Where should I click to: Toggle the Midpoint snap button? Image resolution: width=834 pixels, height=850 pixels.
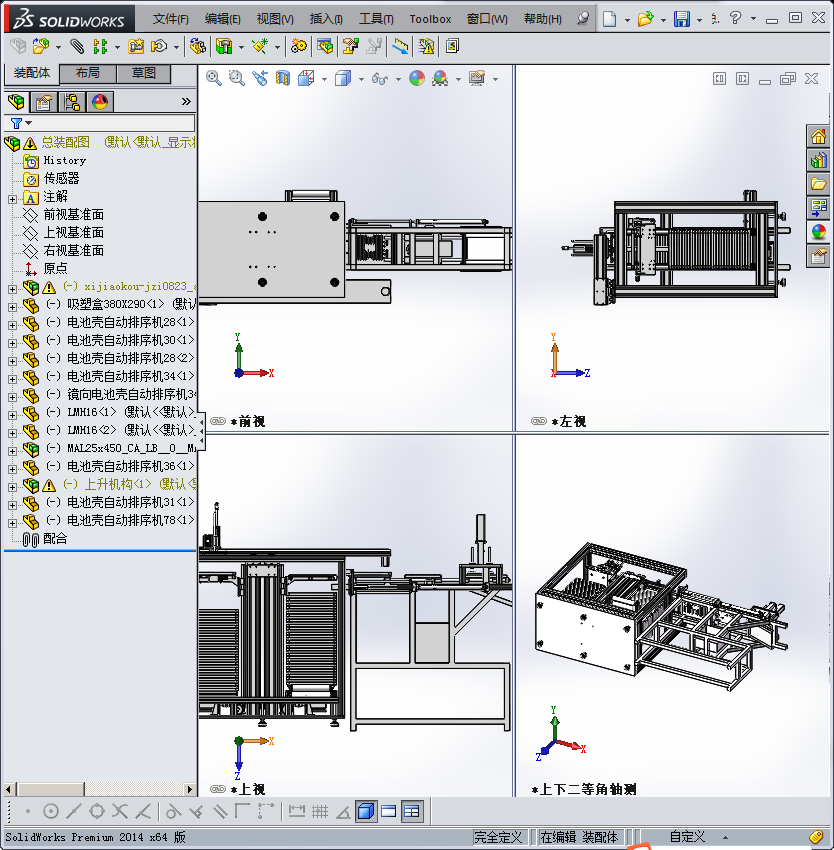[74, 812]
